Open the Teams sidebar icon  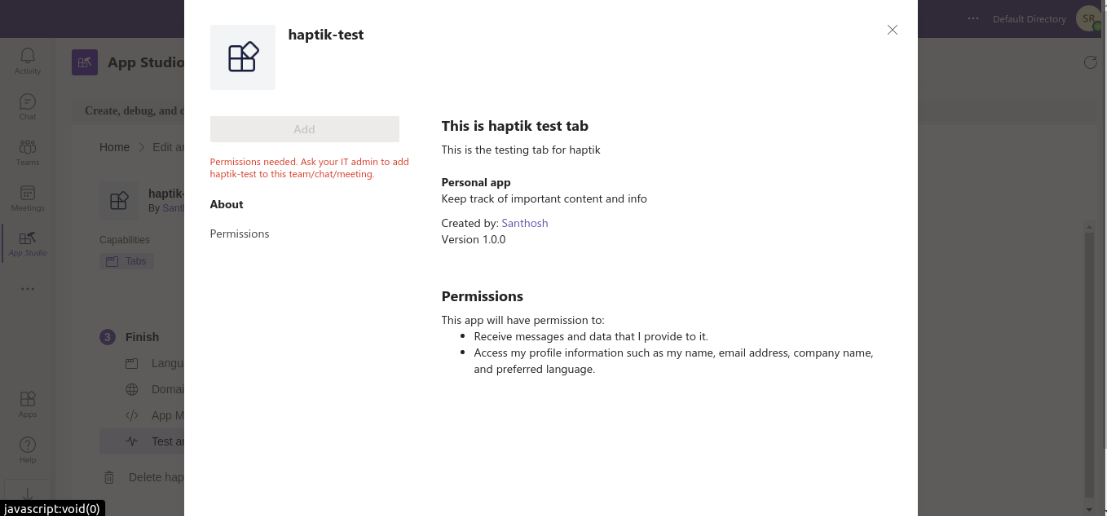point(28,152)
